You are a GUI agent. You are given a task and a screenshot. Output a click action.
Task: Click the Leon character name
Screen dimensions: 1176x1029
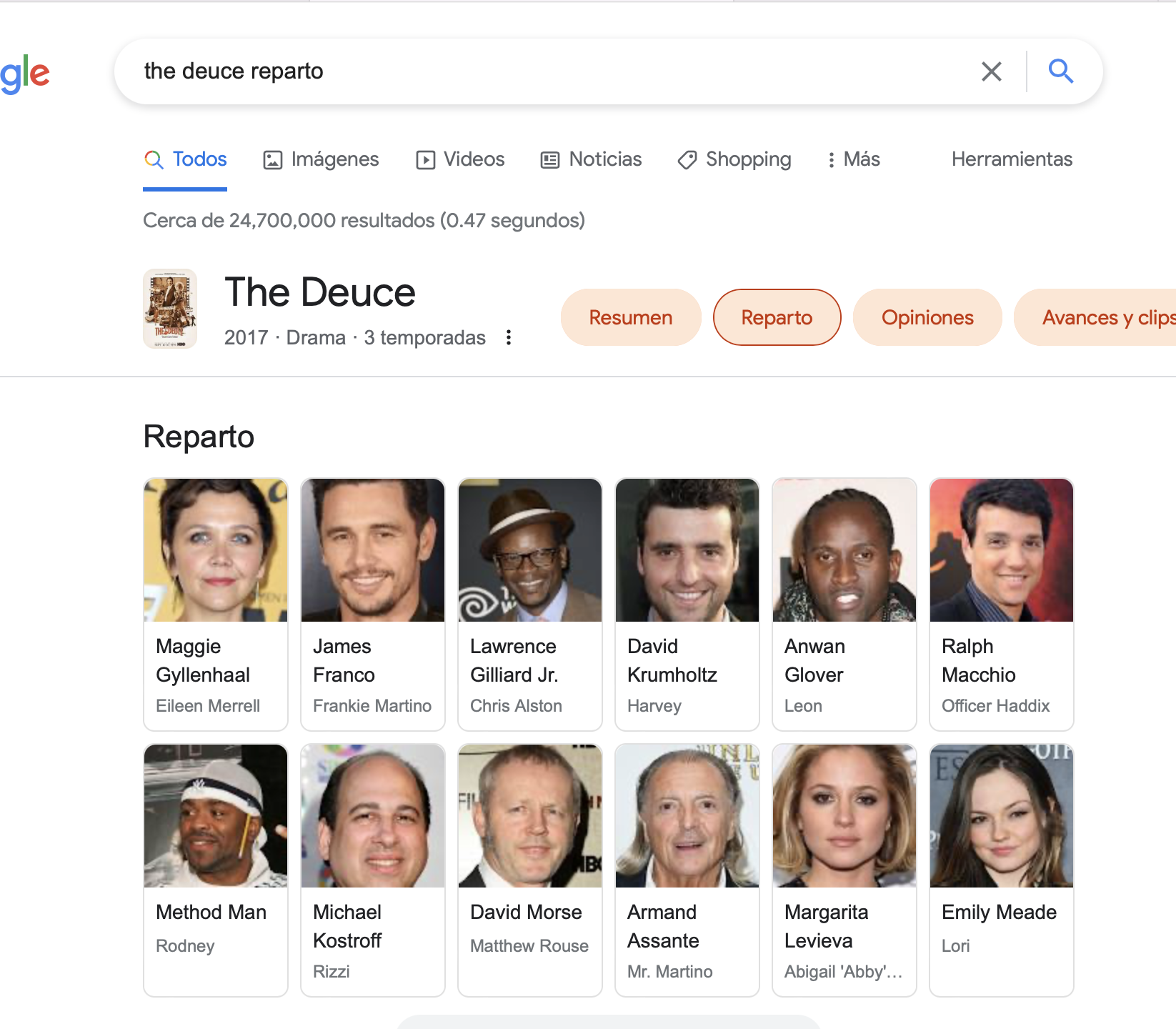click(x=803, y=705)
